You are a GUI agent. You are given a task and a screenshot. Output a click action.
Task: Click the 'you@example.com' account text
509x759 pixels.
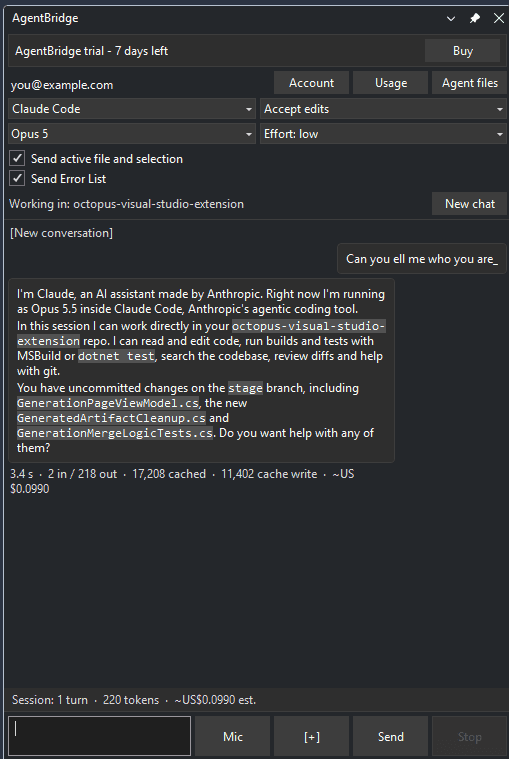click(62, 85)
